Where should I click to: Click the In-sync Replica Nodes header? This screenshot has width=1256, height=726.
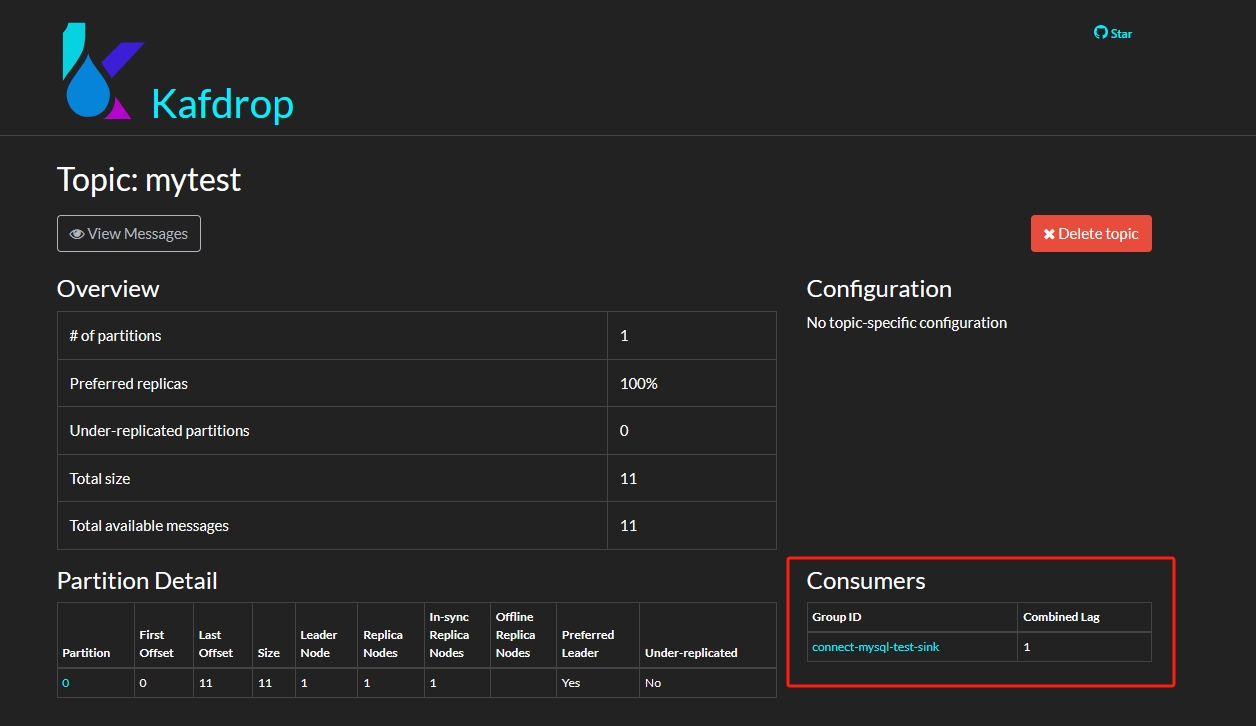coord(449,635)
